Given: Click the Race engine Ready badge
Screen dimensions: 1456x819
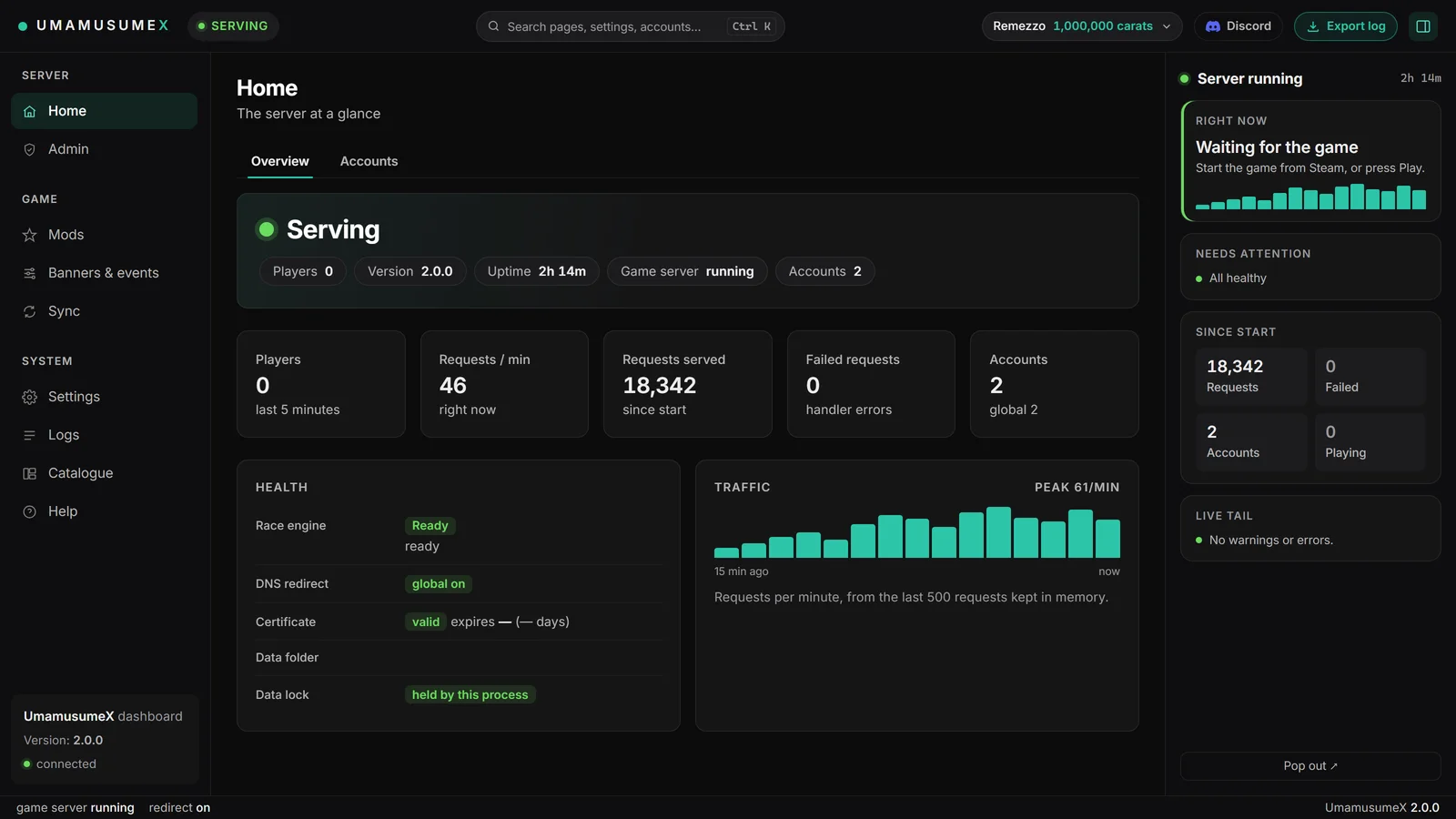Looking at the screenshot, I should [x=430, y=526].
